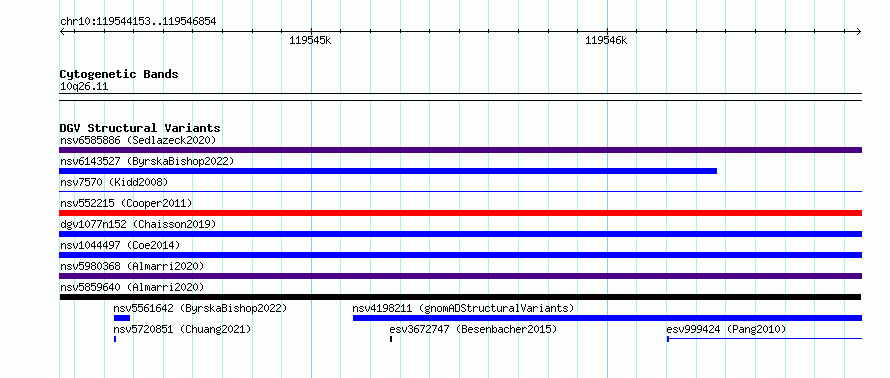Open dgv1077n152 (Chaisson2019) label
This screenshot has width=890, height=378.
[x=138, y=224]
